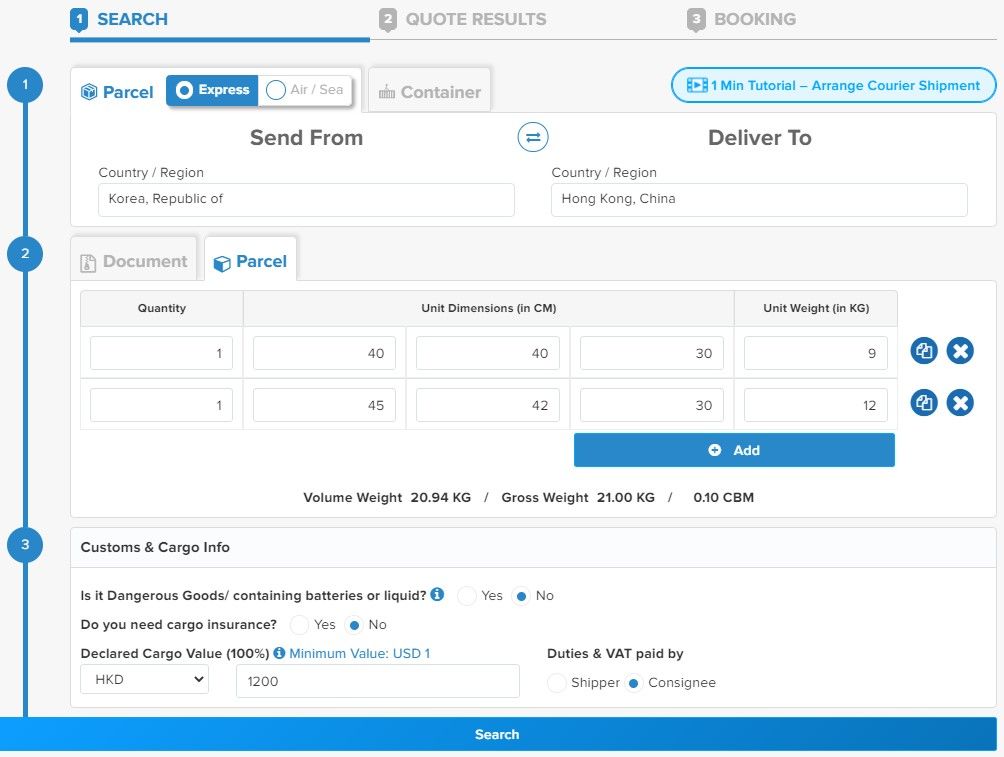
Task: Switch to the Container tab
Action: [430, 92]
